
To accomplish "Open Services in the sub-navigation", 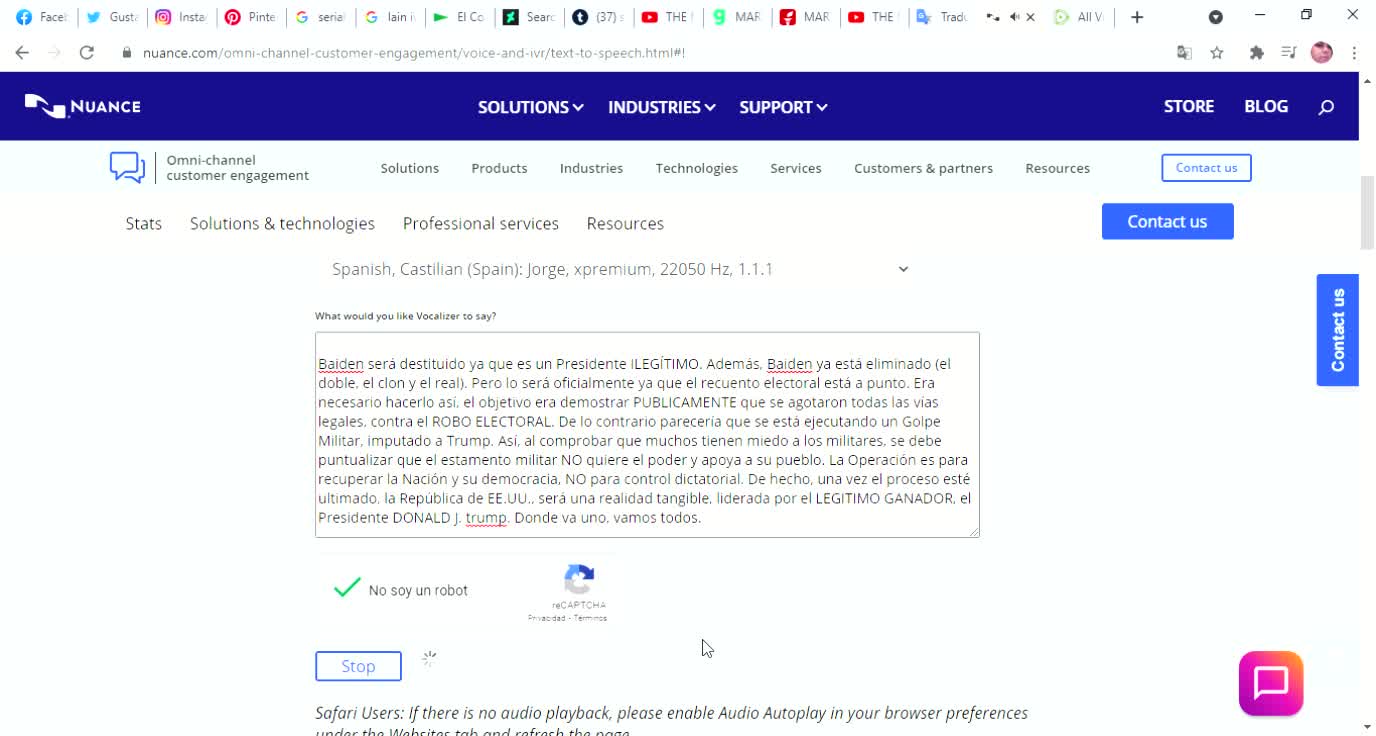I will click(x=795, y=168).
